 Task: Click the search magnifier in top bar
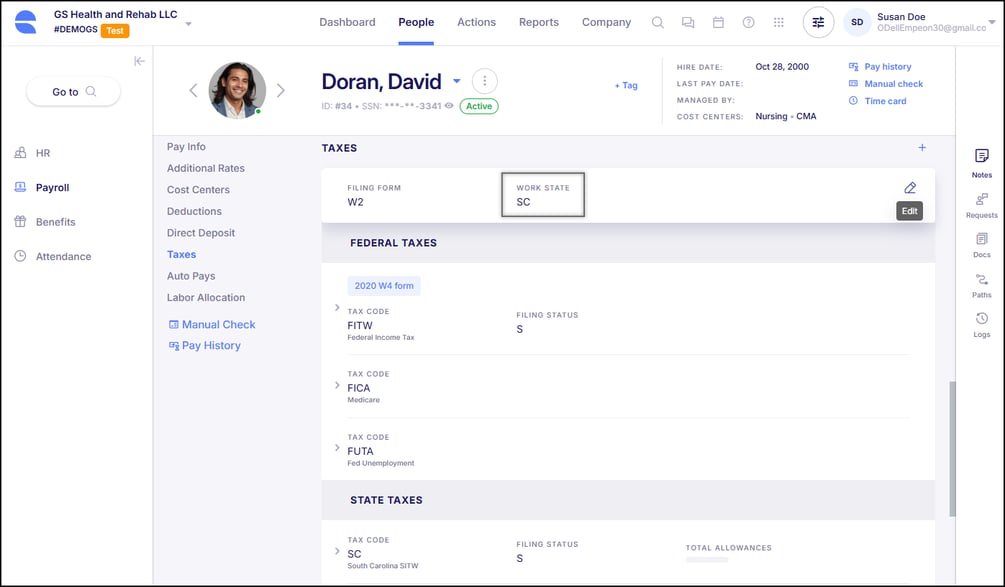click(658, 22)
